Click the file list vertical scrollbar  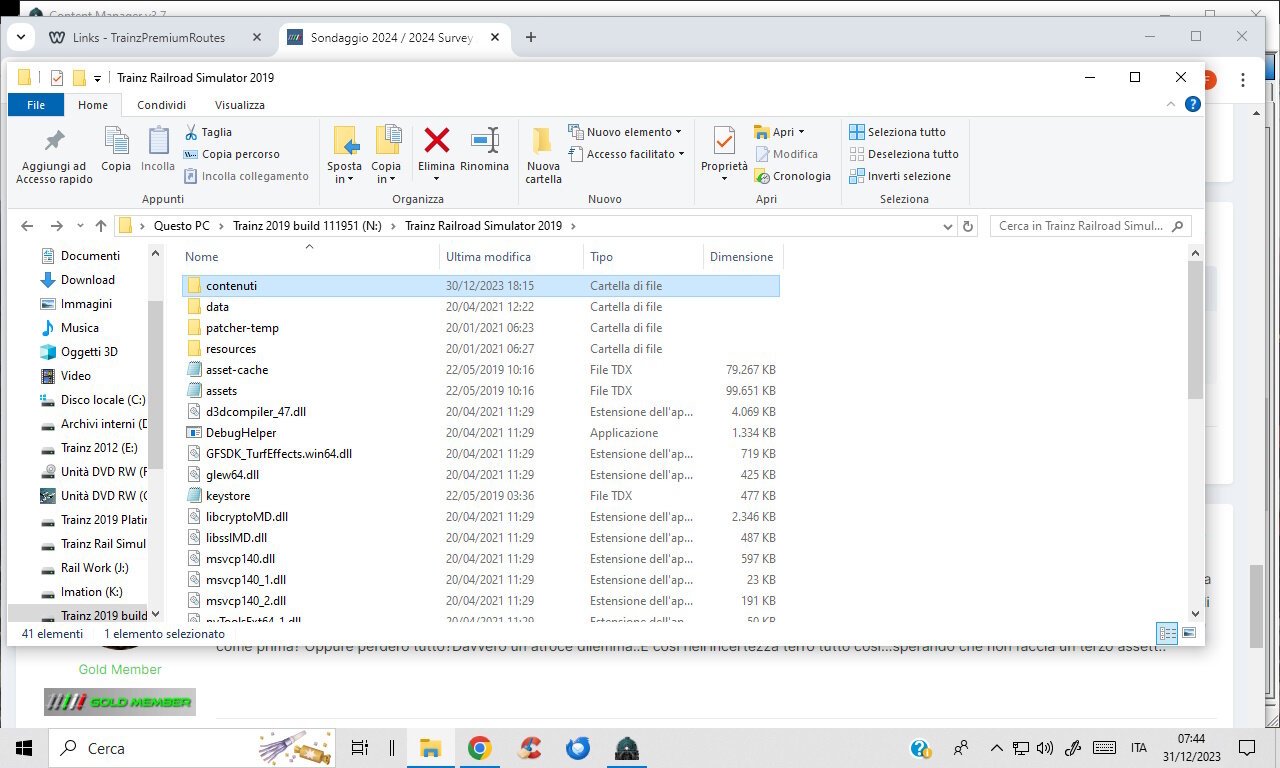pos(1195,330)
